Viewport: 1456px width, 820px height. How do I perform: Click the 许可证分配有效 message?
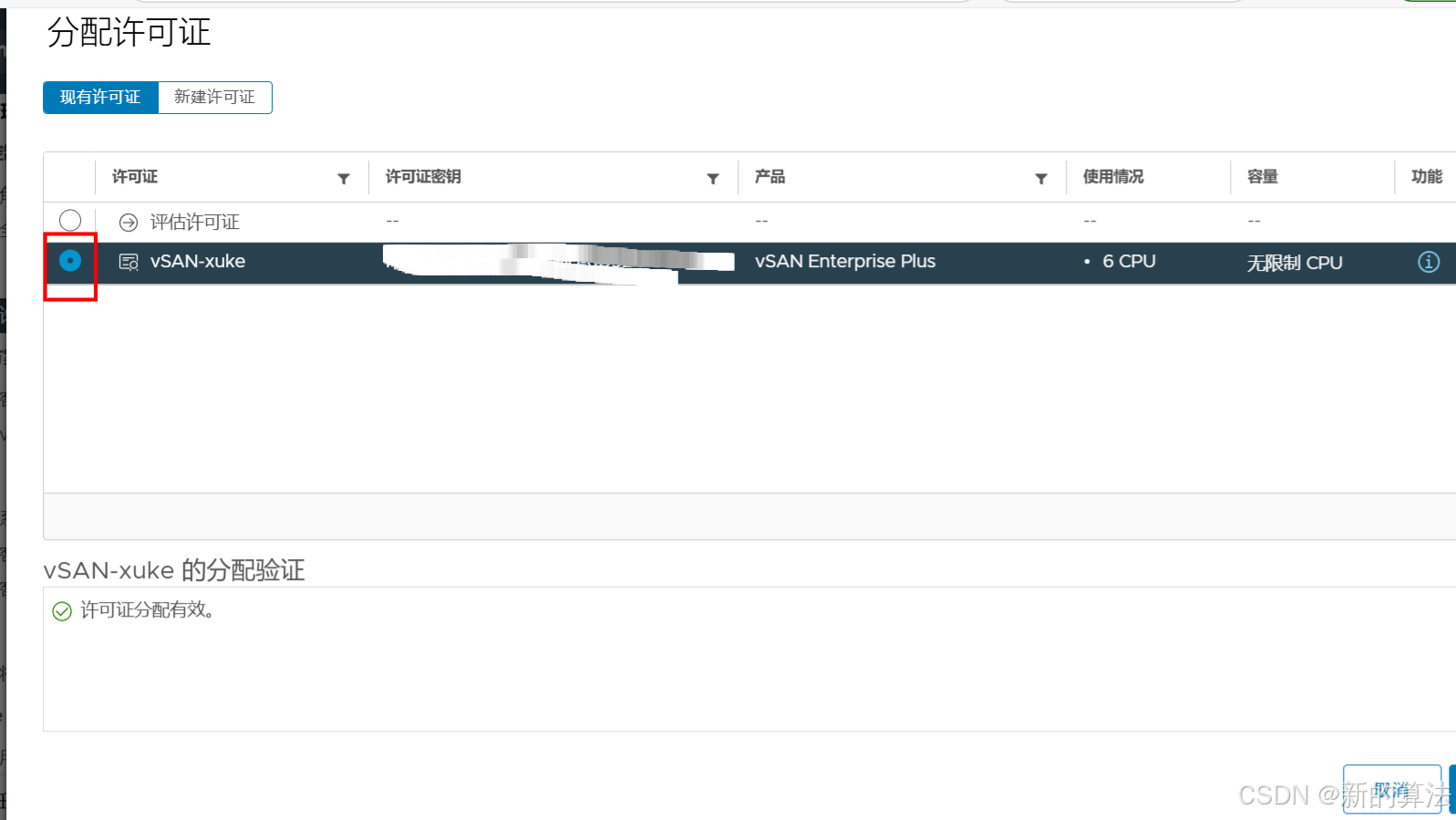point(148,610)
